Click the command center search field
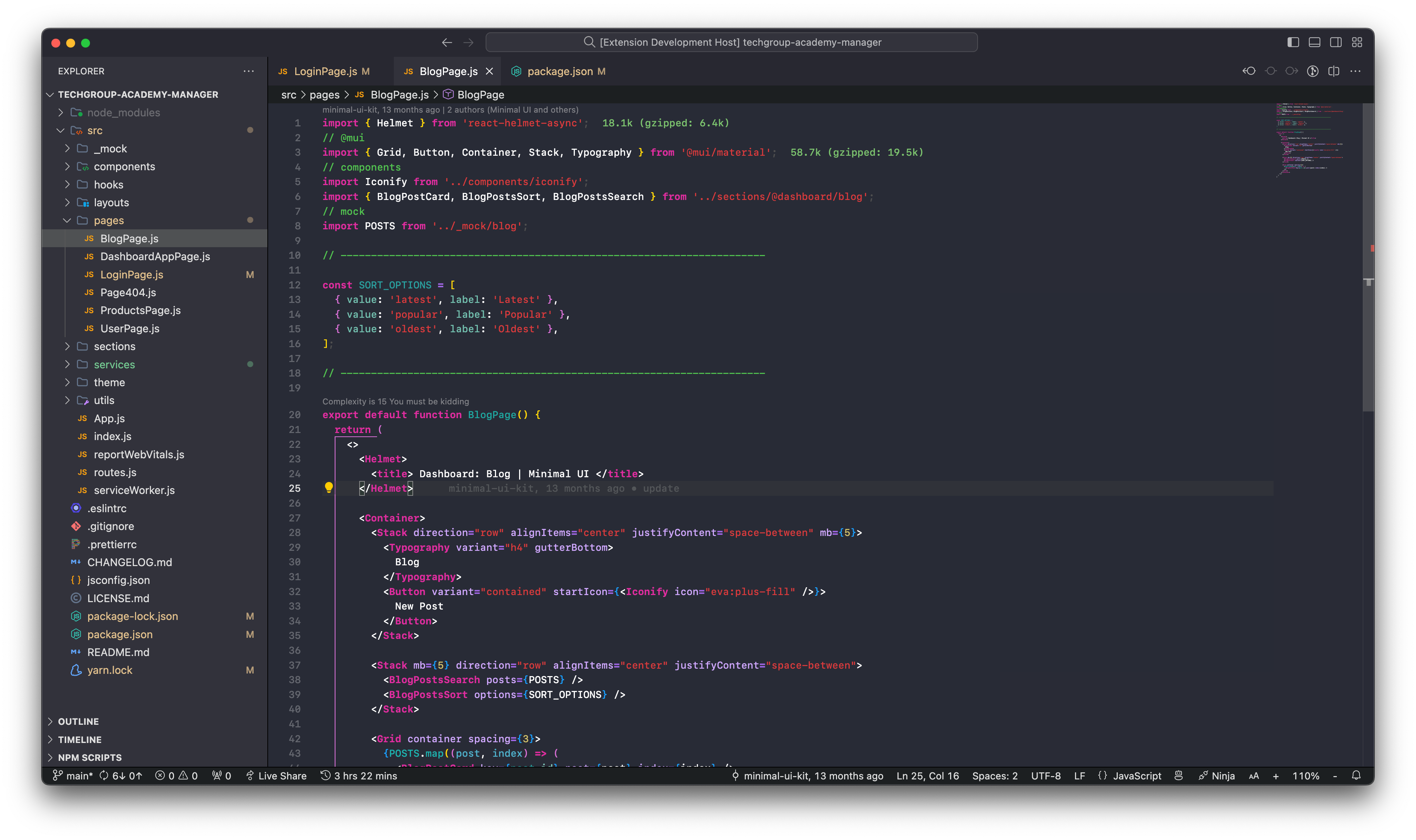The height and width of the screenshot is (840, 1416). 731,42
